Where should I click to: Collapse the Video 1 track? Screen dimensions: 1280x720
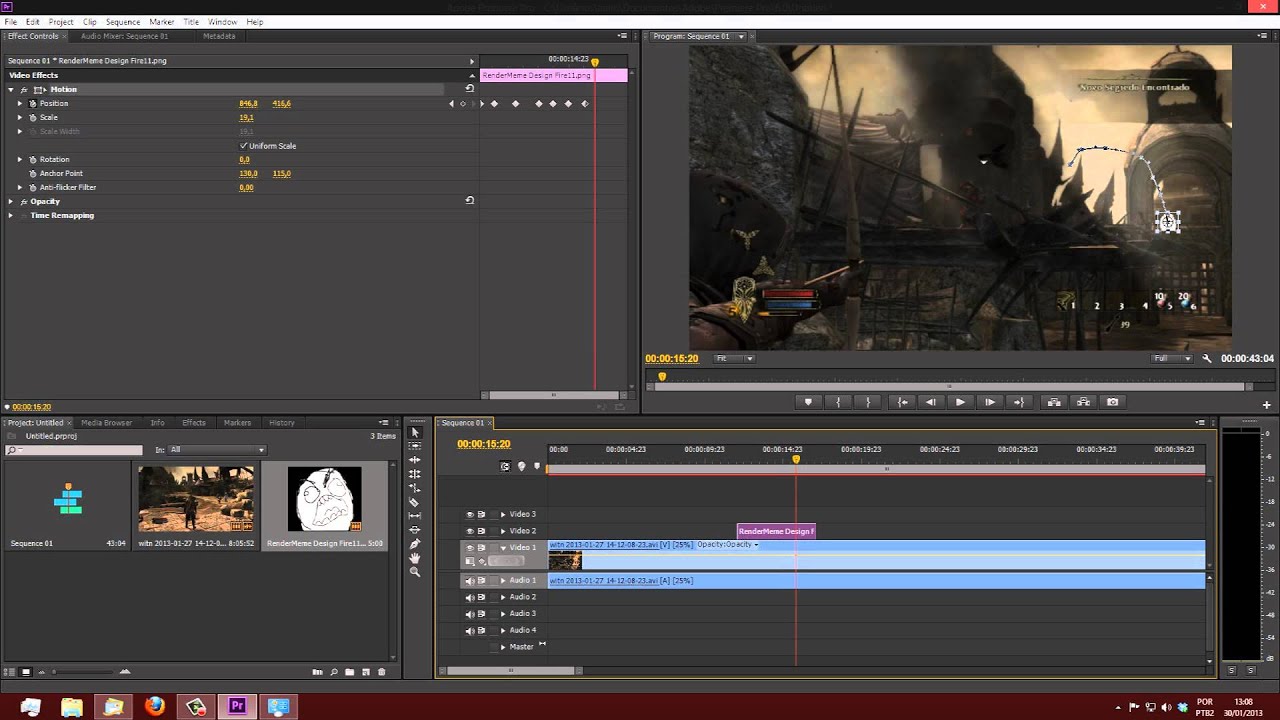[503, 548]
